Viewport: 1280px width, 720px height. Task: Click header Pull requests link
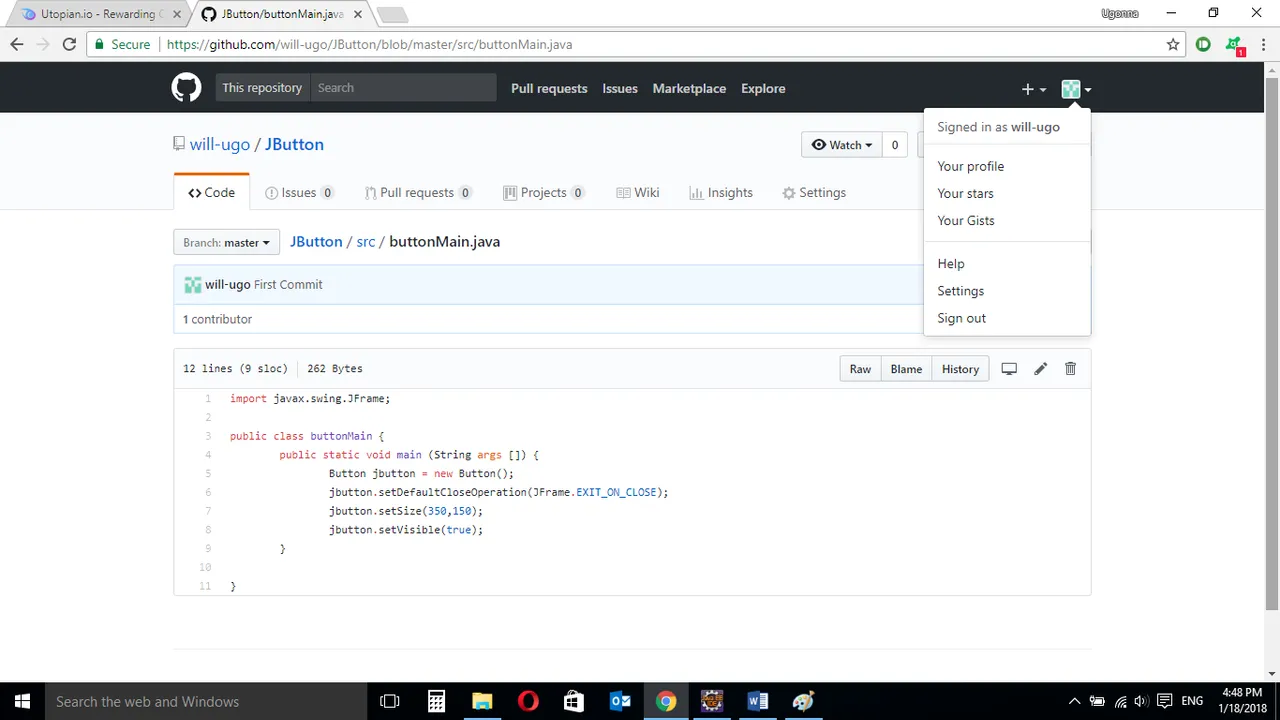pos(549,88)
